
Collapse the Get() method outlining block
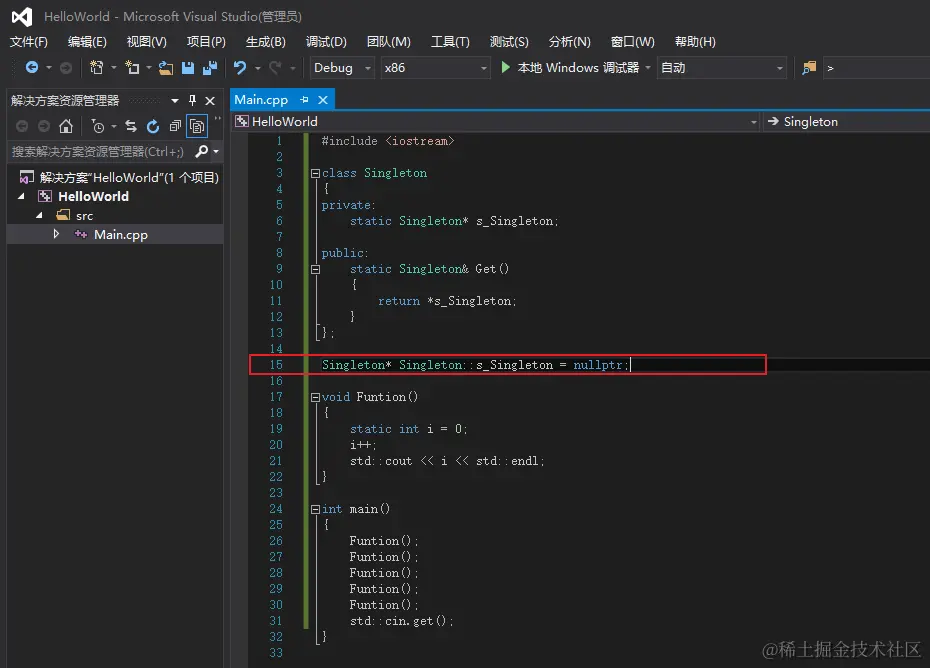tap(316, 269)
